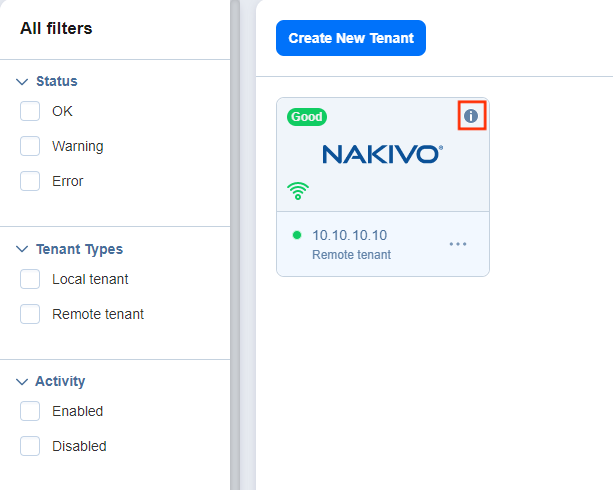Click the NAKIVO logo on tenant card
This screenshot has width=613, height=490.
click(x=382, y=154)
